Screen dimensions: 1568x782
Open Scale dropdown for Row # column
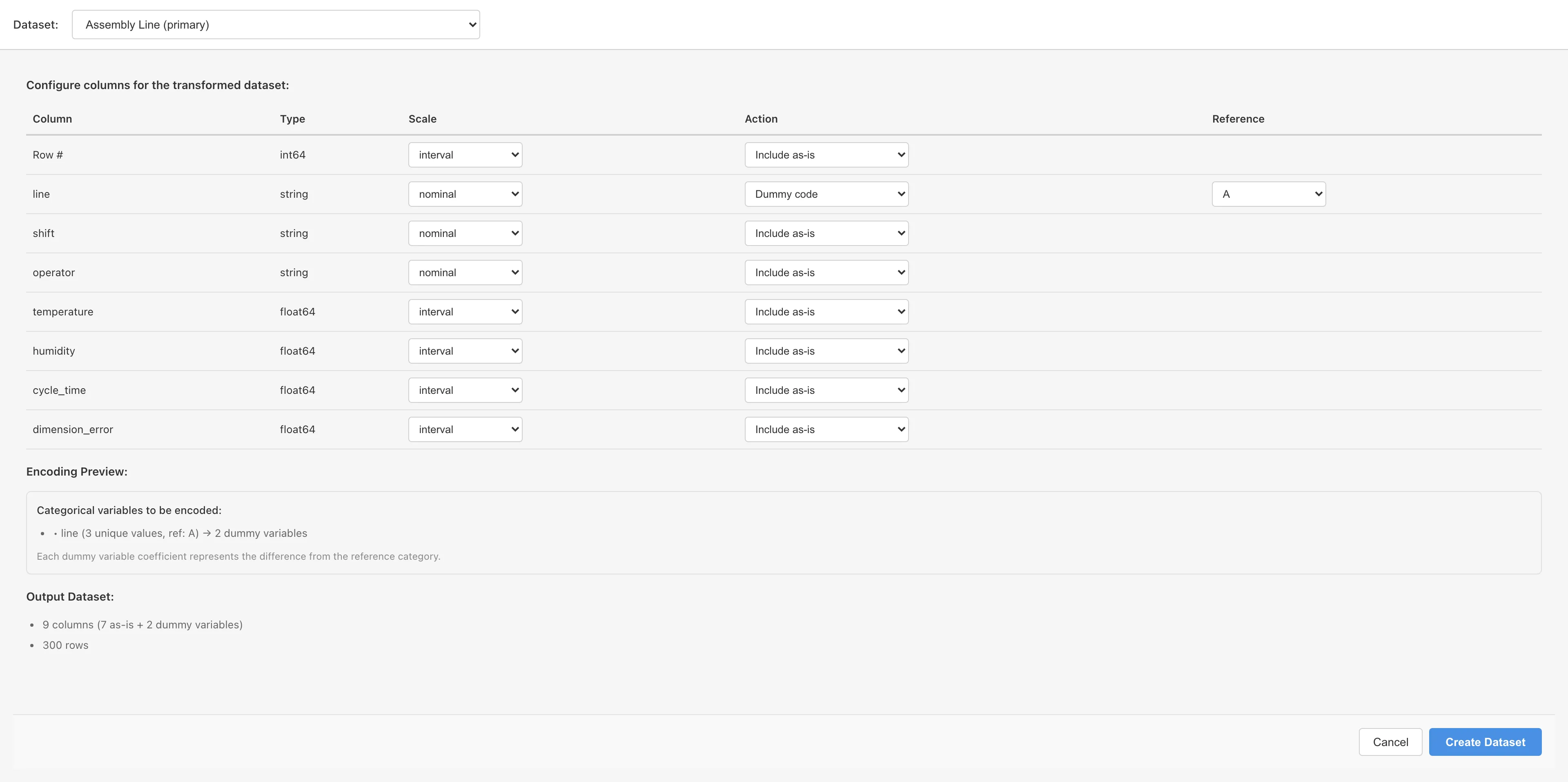465,155
